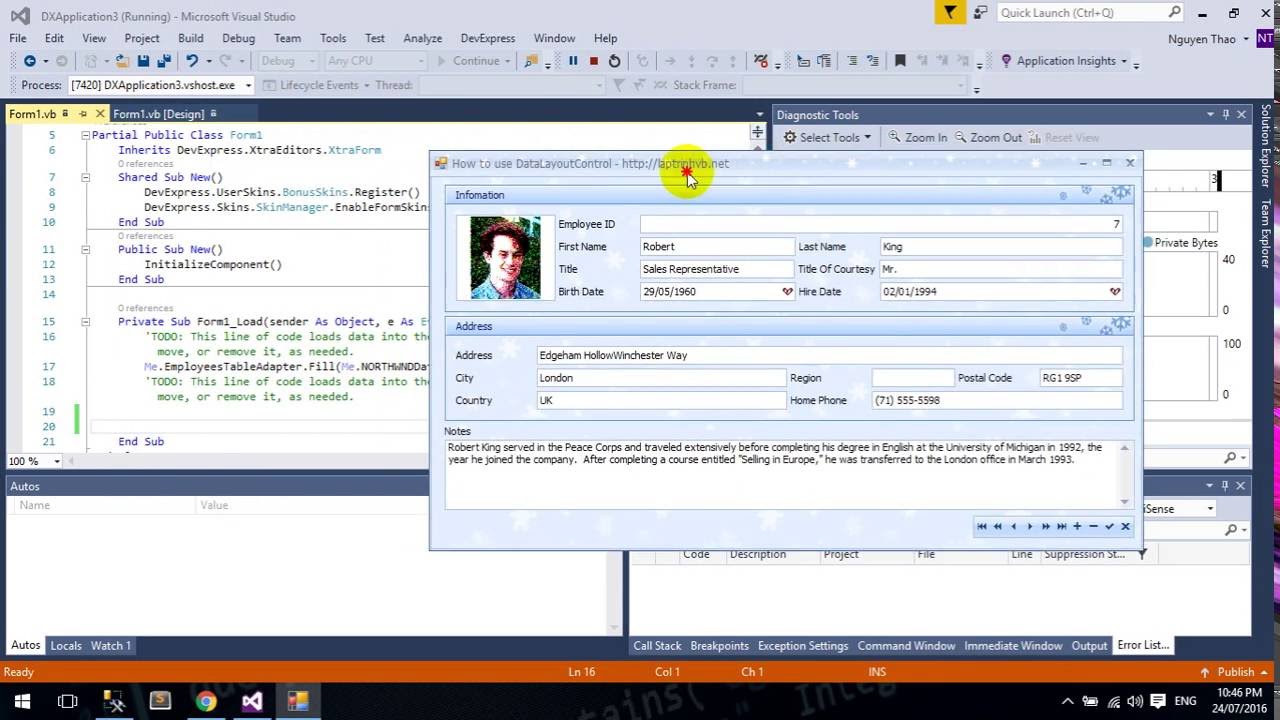Pin the Diagnostic Tools panel
1280x720 pixels.
1225,115
